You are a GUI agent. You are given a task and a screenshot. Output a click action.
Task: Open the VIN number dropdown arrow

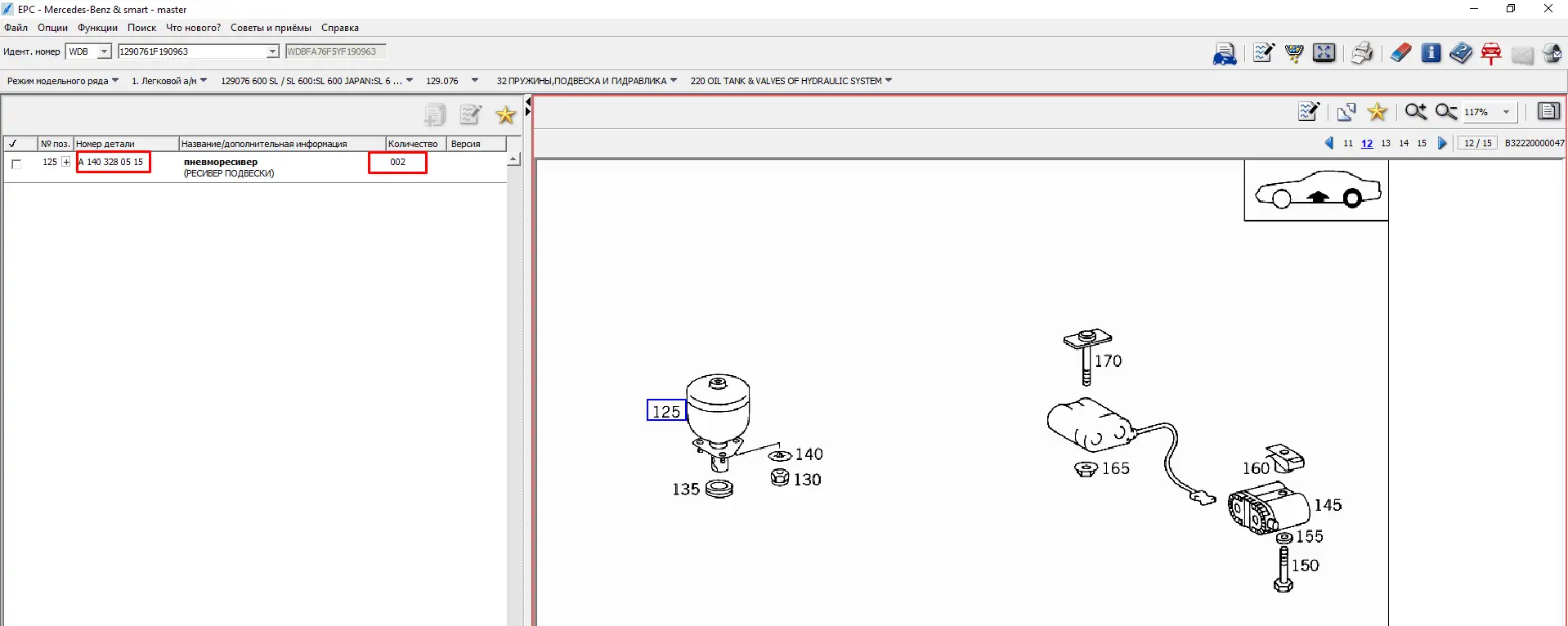pyautogui.click(x=272, y=51)
